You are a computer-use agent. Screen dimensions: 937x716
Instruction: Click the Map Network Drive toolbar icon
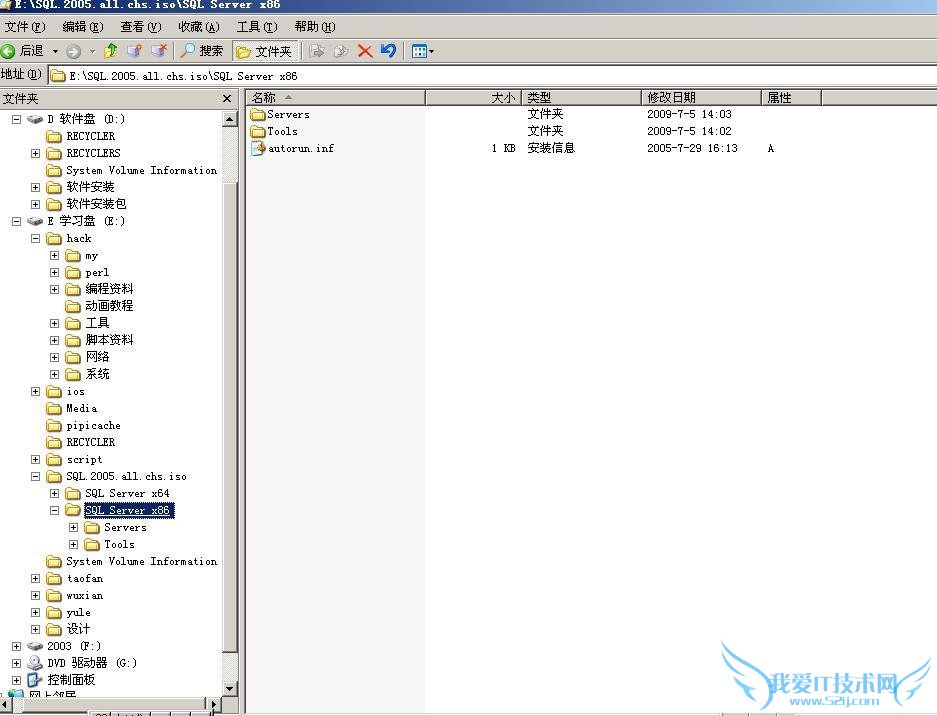[x=135, y=51]
